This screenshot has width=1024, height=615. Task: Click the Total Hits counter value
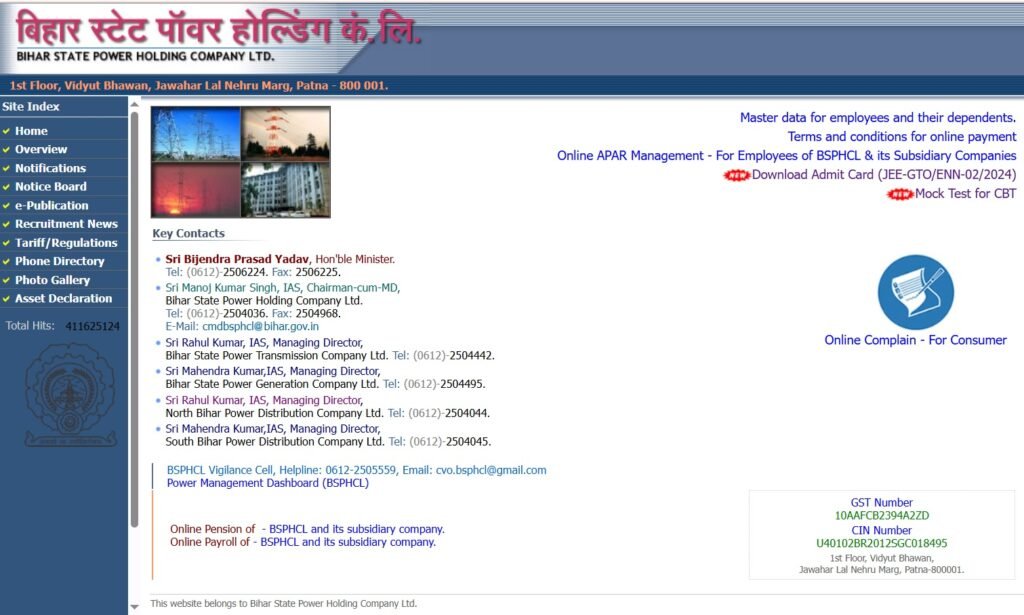pos(92,326)
